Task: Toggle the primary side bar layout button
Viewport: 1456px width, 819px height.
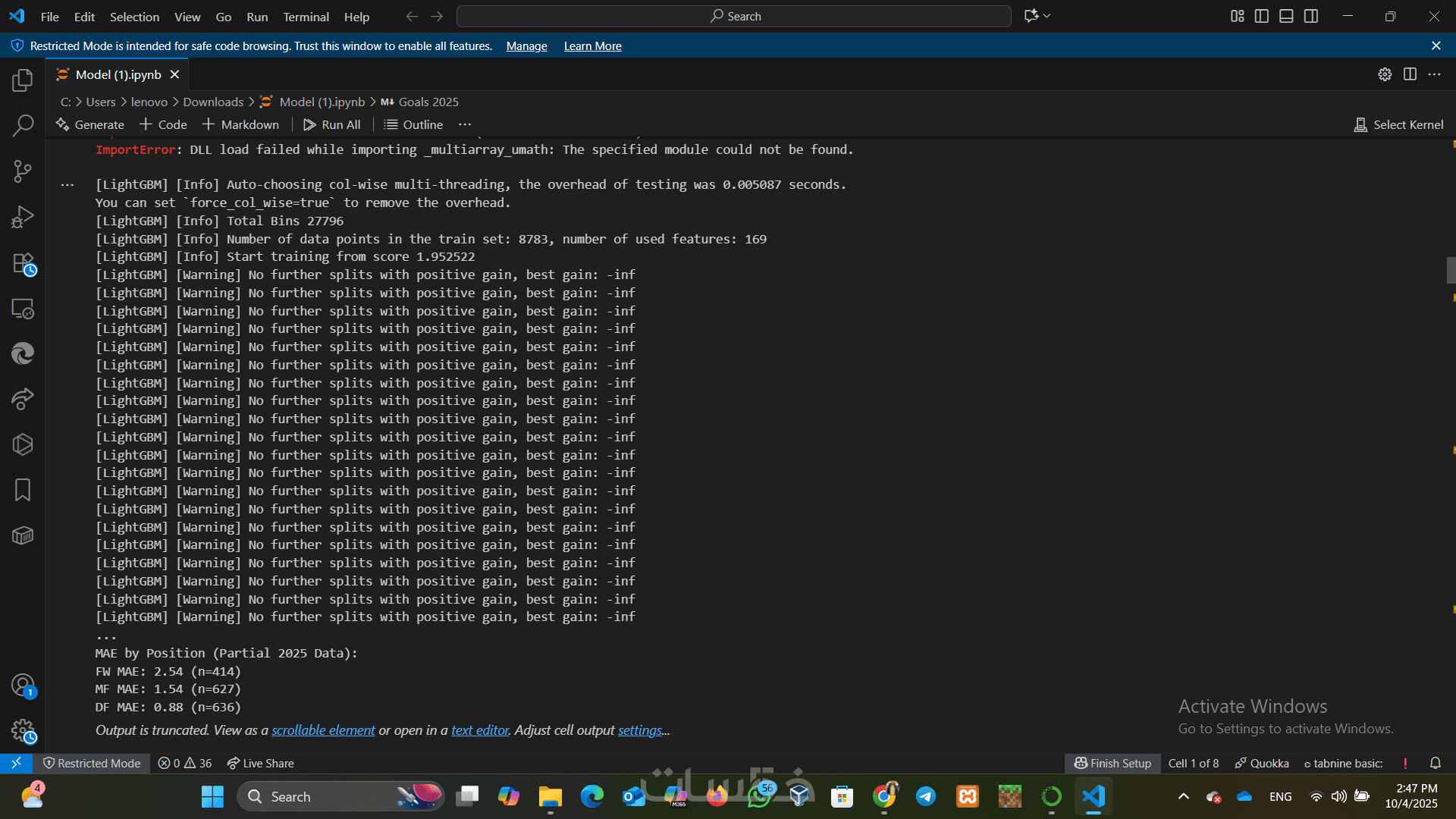Action: click(x=1262, y=16)
